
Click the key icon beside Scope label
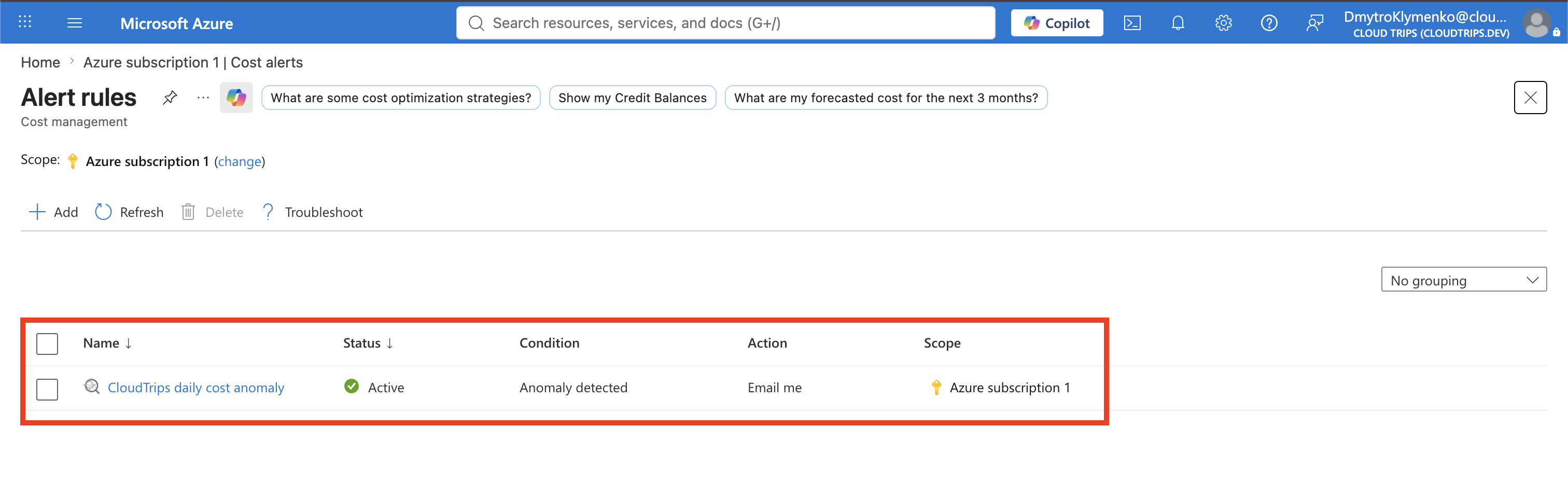click(x=73, y=161)
